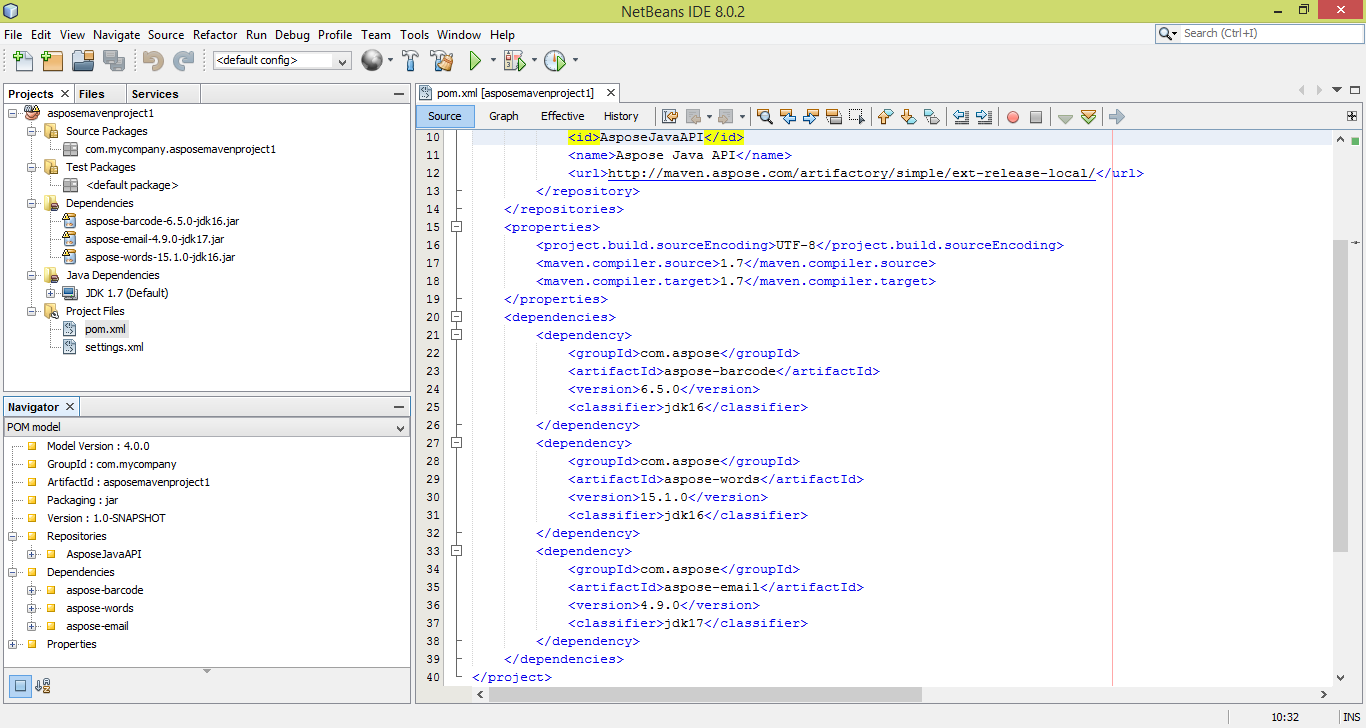
Task: Minimize the Projects panel
Action: point(399,94)
